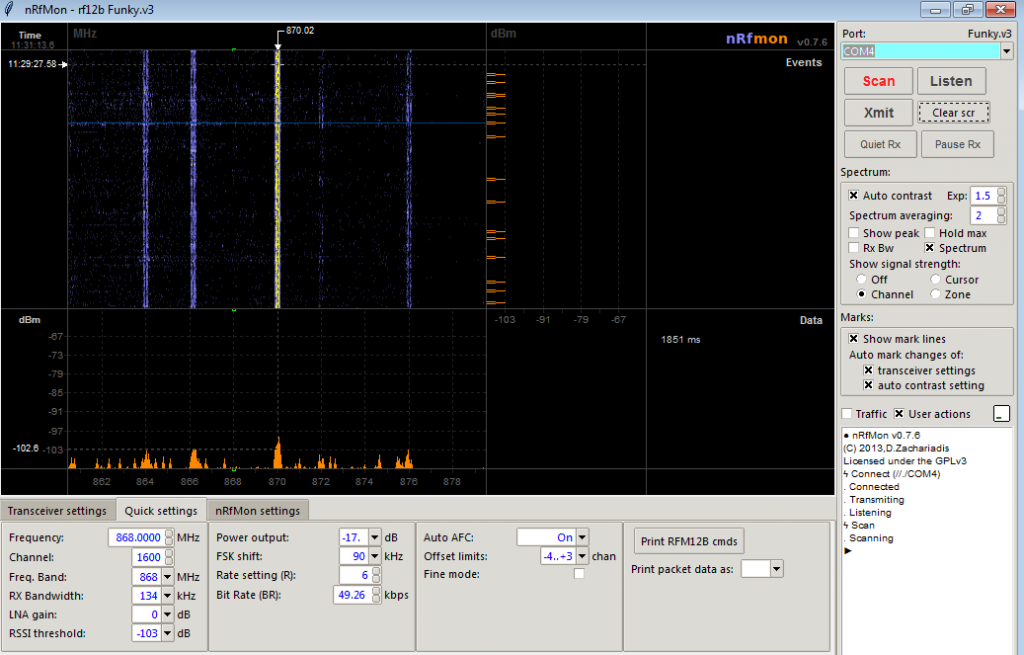Switch to Transceiver settings tab
Viewport: 1024px width, 655px height.
click(57, 511)
